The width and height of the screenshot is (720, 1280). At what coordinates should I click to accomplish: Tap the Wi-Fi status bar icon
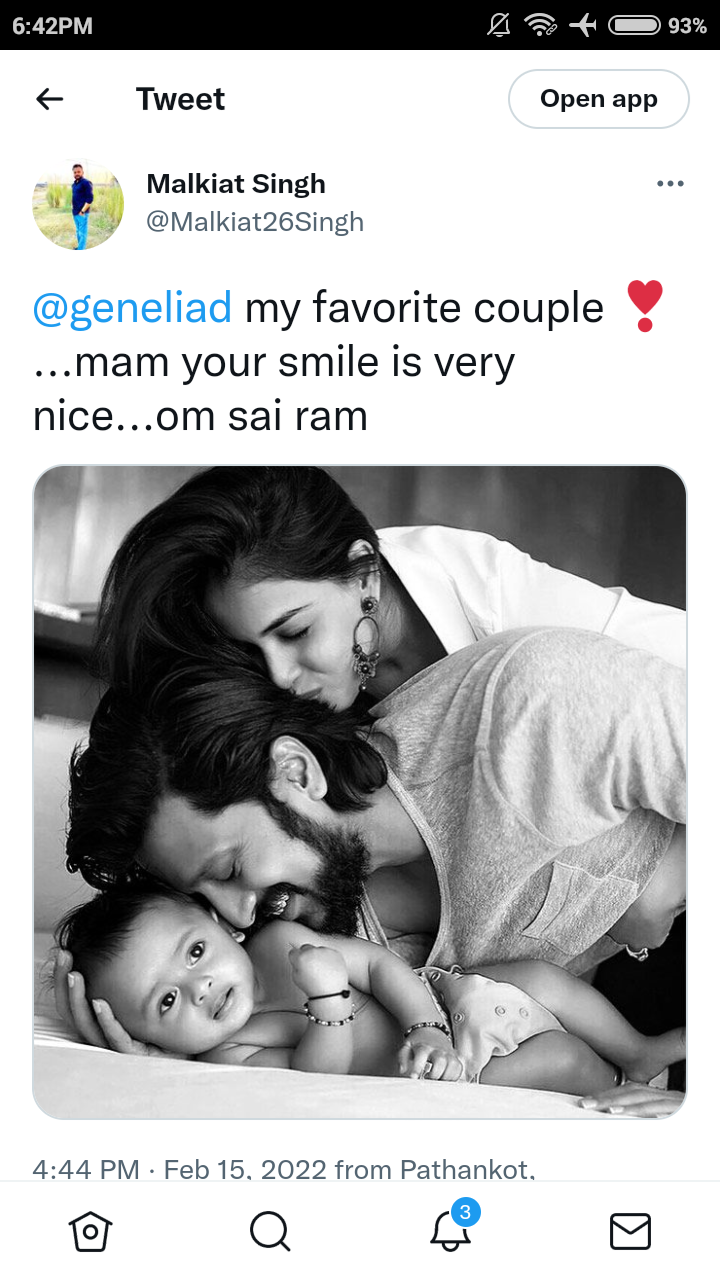pyautogui.click(x=541, y=26)
